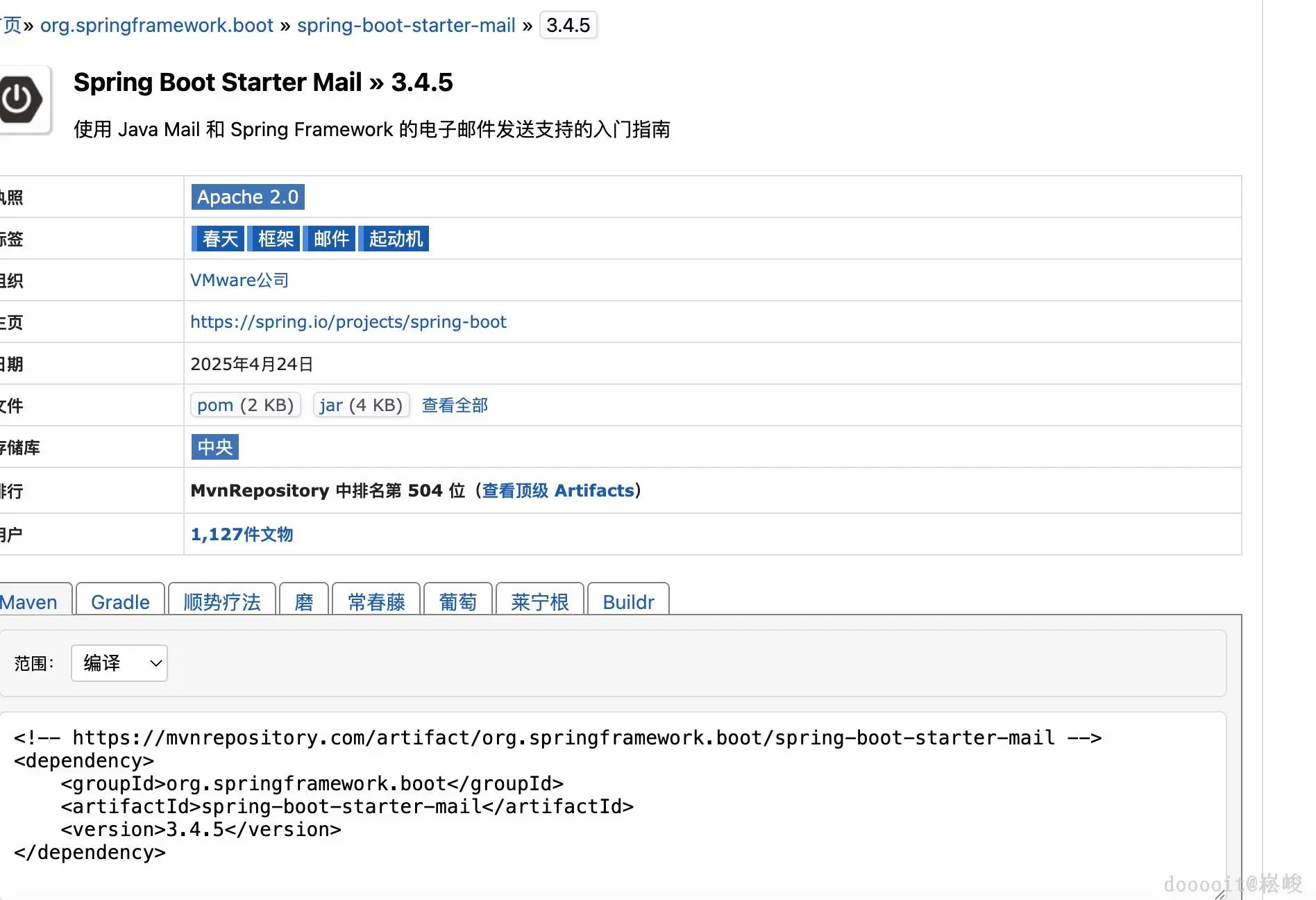1316x900 pixels.
Task: Open the VMware公司 organization link
Action: [x=239, y=281]
